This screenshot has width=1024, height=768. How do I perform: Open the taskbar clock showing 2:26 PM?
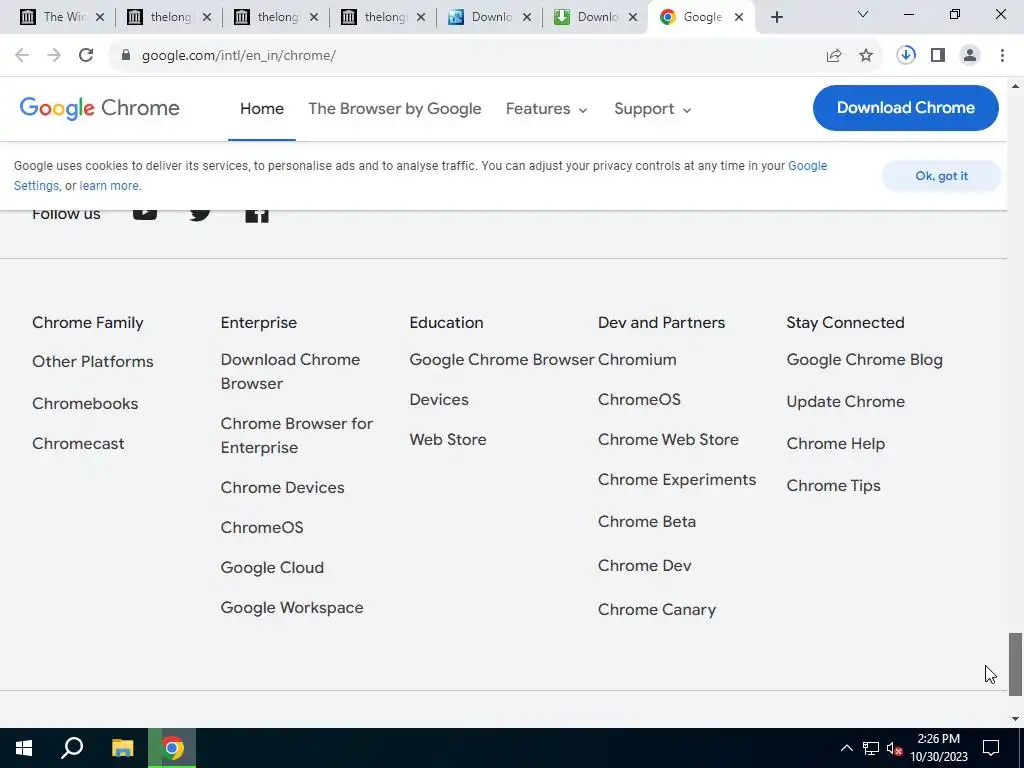[x=938, y=748]
